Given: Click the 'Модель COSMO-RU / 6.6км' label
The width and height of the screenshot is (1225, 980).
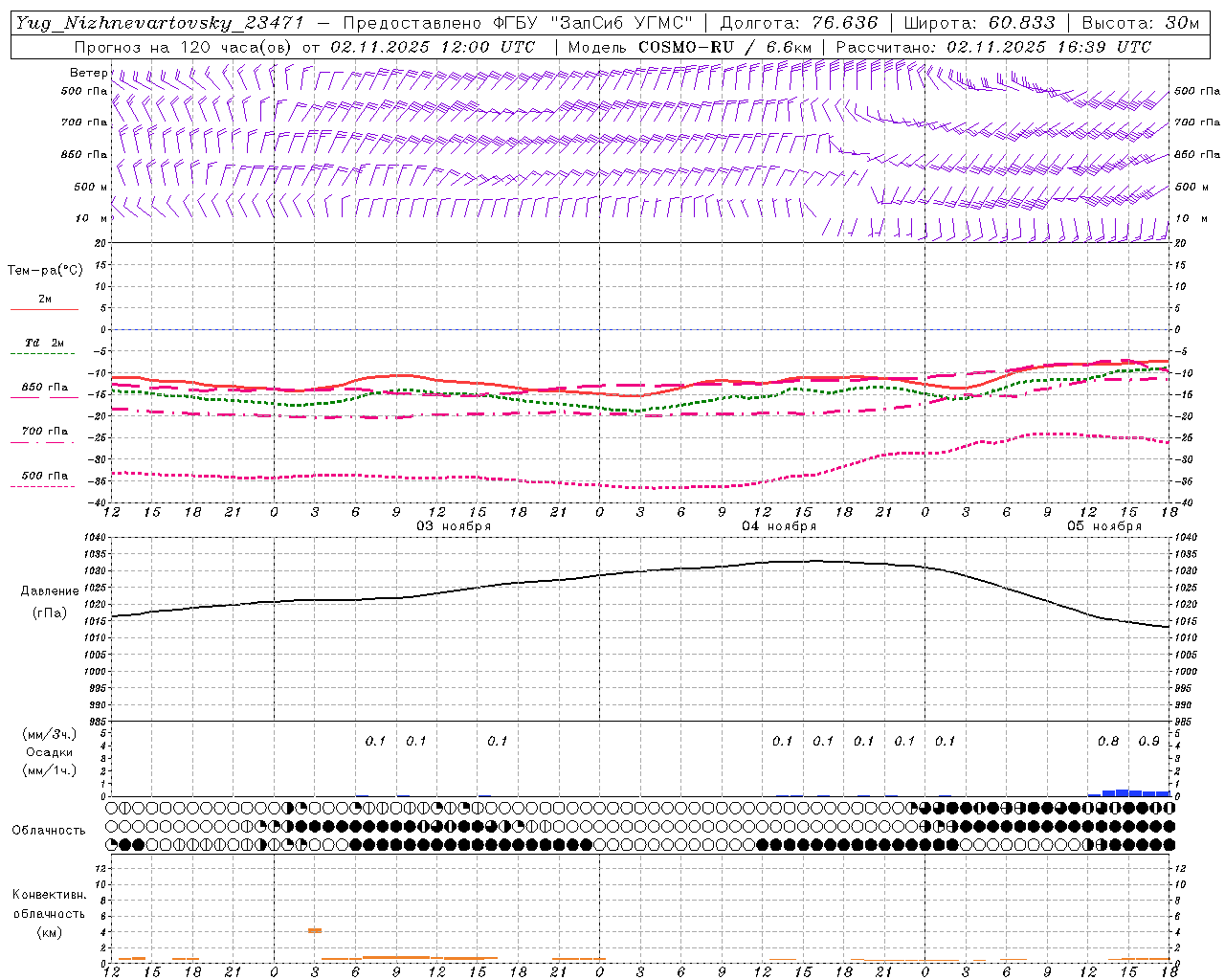Looking at the screenshot, I should [x=689, y=47].
